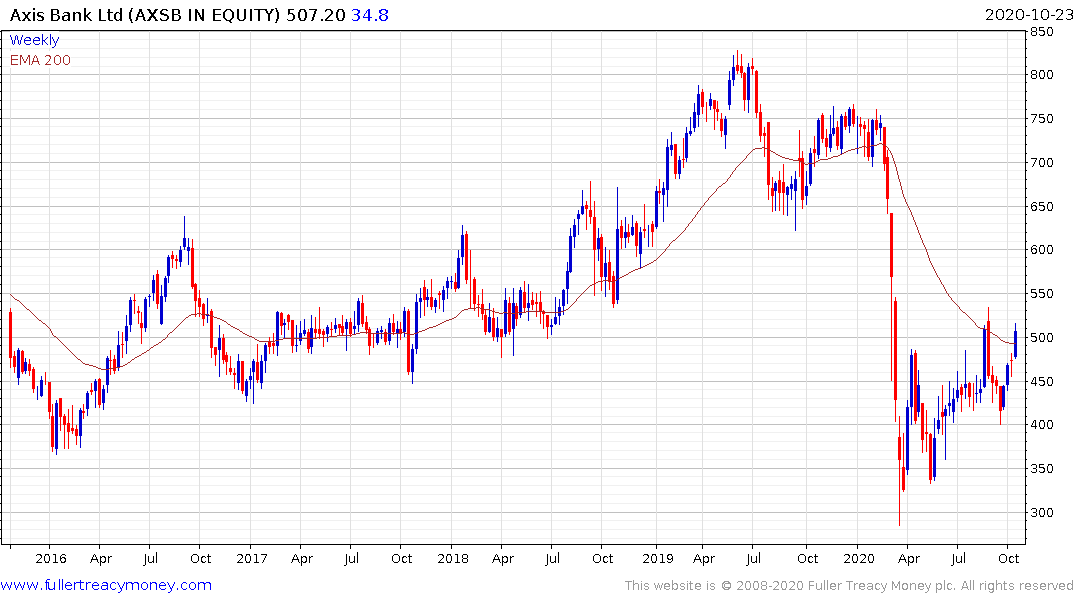The height and width of the screenshot is (600, 1075).
Task: Click the 2016 year axis label
Action: click(x=51, y=558)
